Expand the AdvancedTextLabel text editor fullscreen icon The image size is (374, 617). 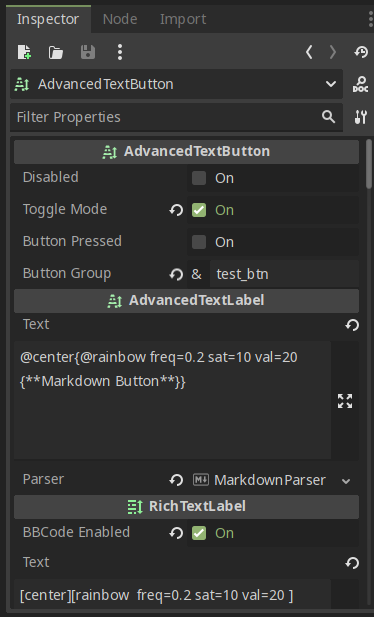point(345,401)
